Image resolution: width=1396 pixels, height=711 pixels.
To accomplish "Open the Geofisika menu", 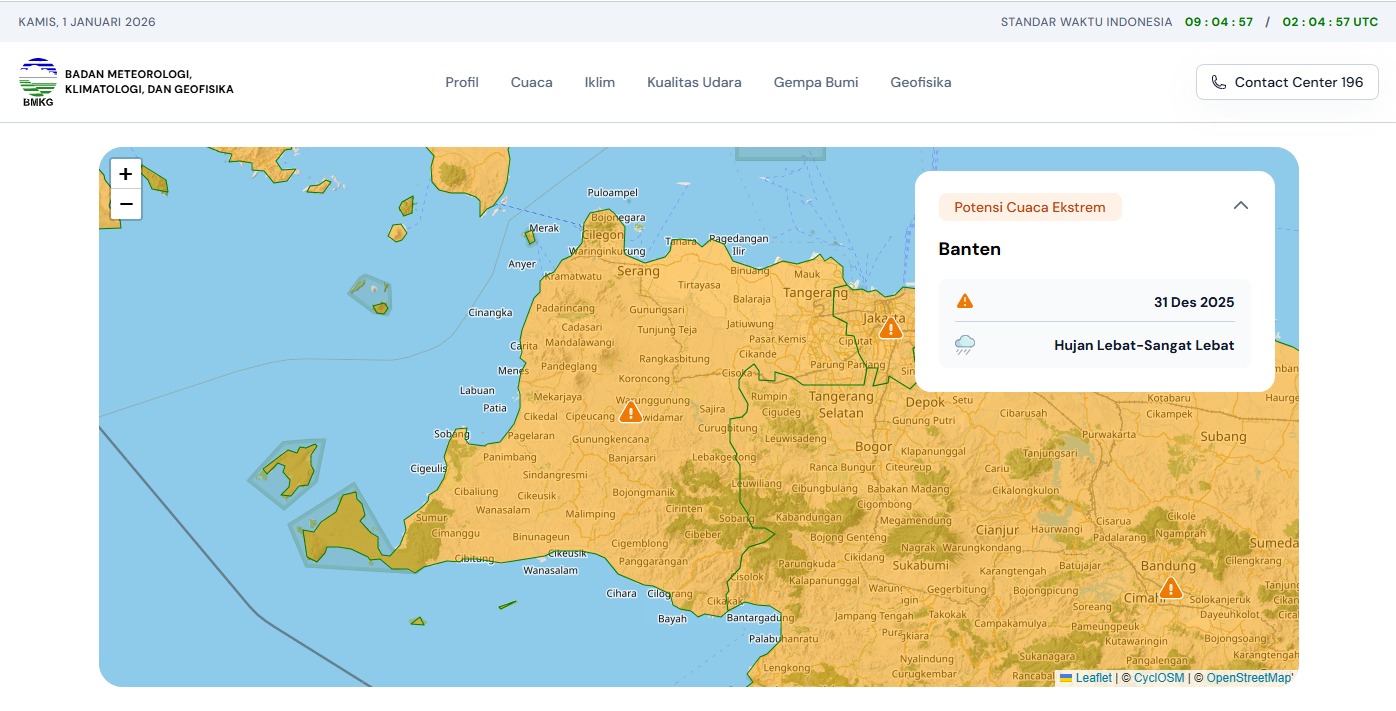I will pos(920,82).
